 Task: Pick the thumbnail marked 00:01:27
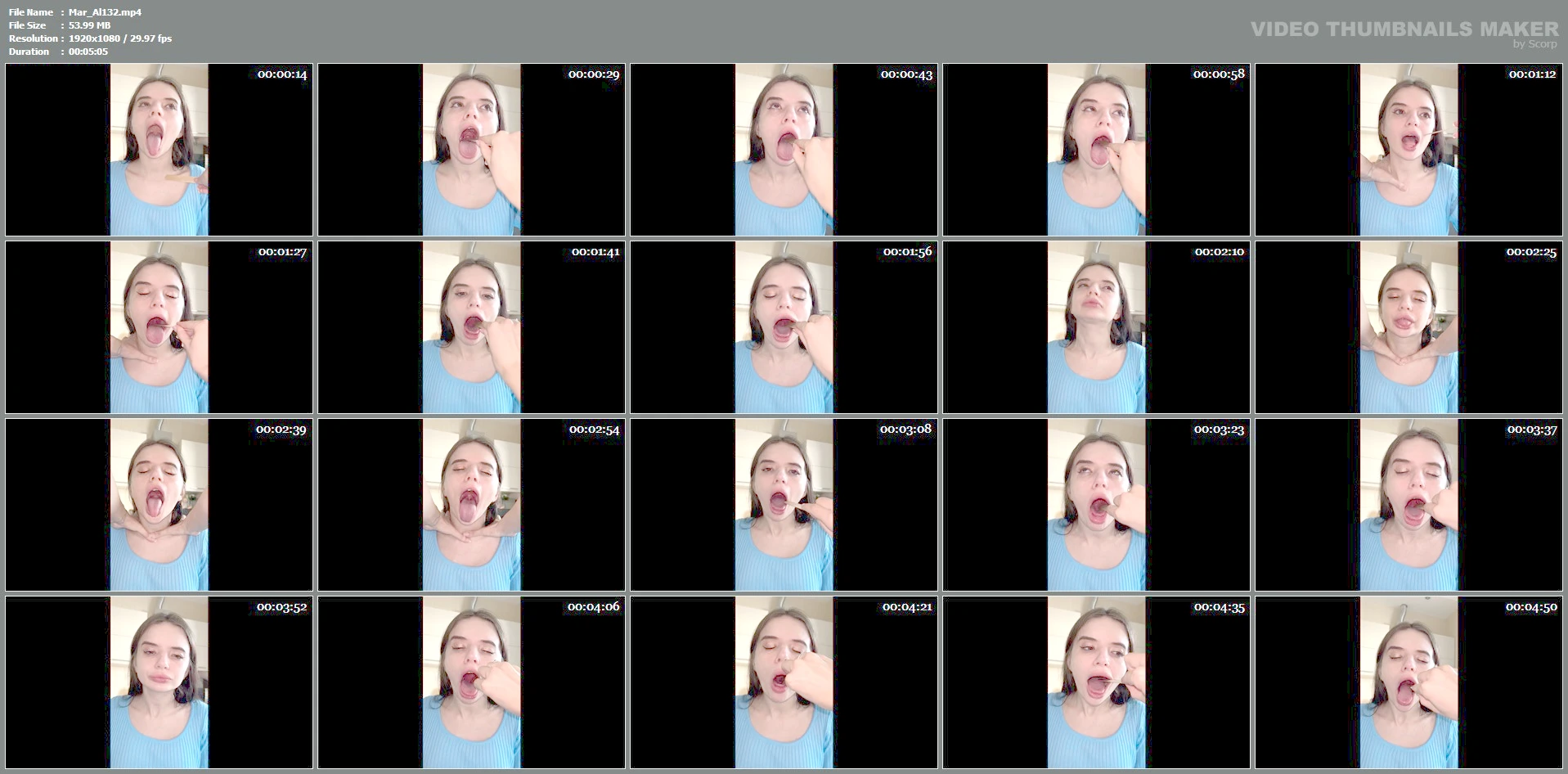(x=159, y=327)
